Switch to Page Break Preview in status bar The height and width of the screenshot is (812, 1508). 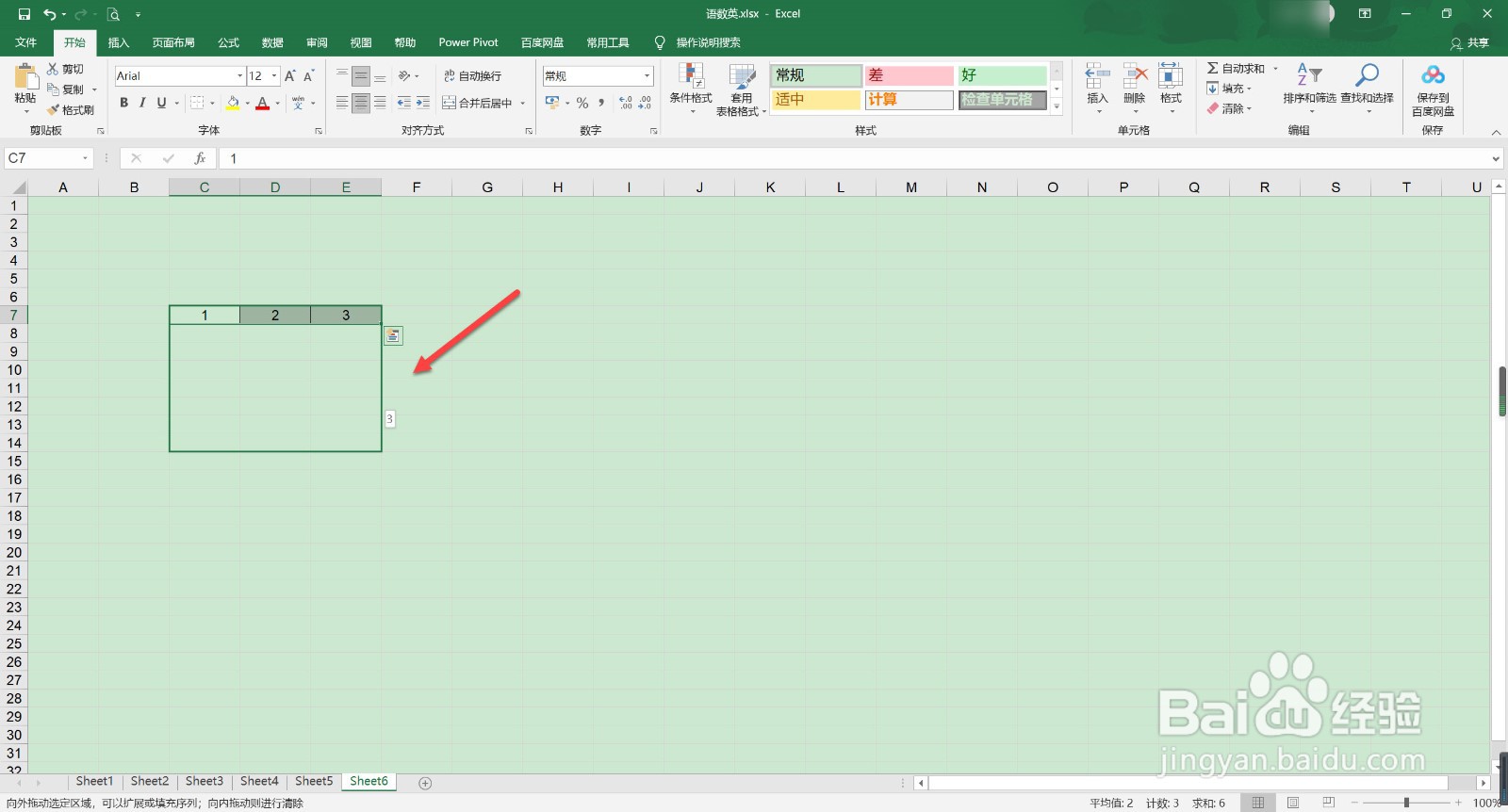(x=1328, y=803)
